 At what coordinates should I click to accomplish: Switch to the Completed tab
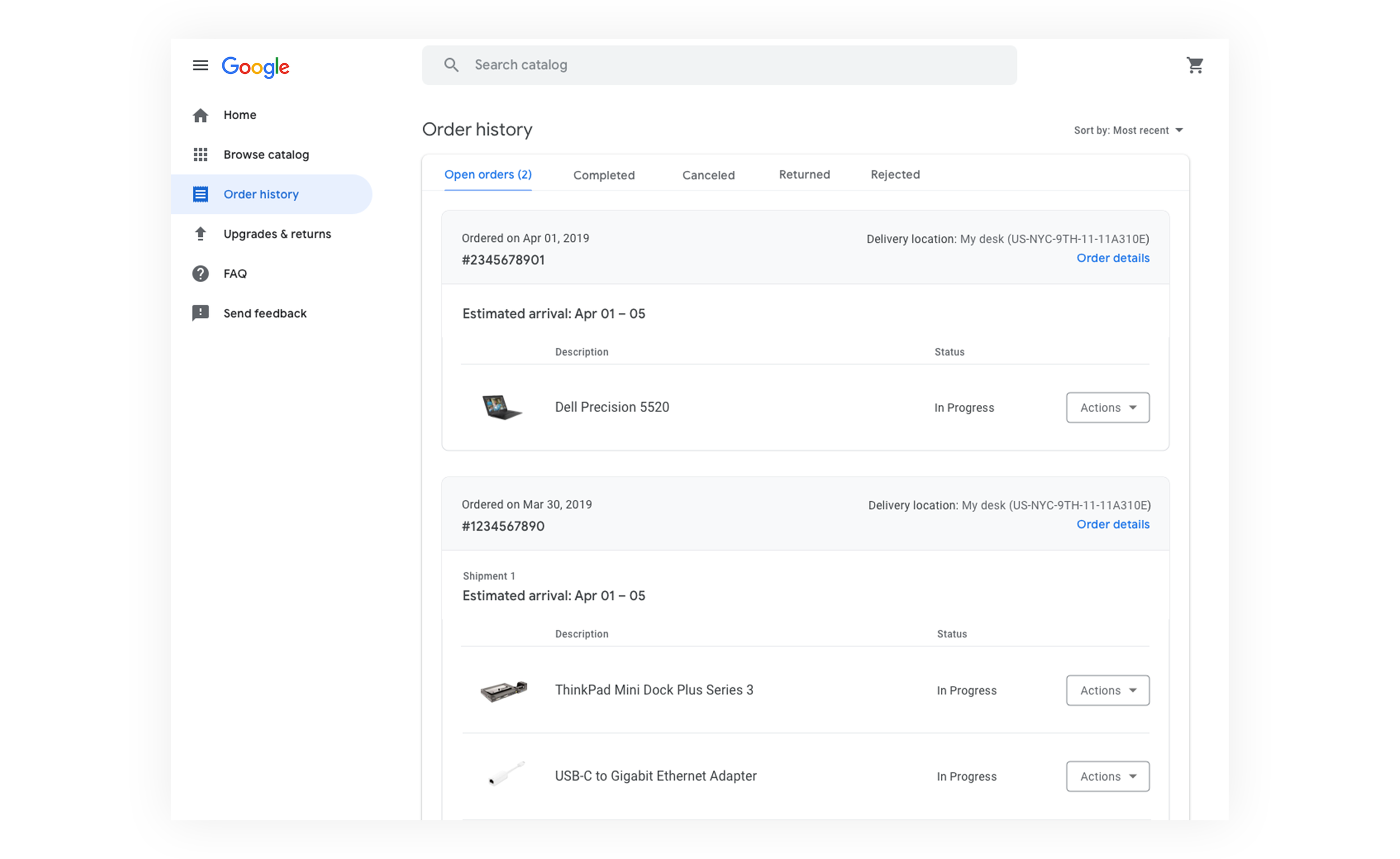coord(604,175)
